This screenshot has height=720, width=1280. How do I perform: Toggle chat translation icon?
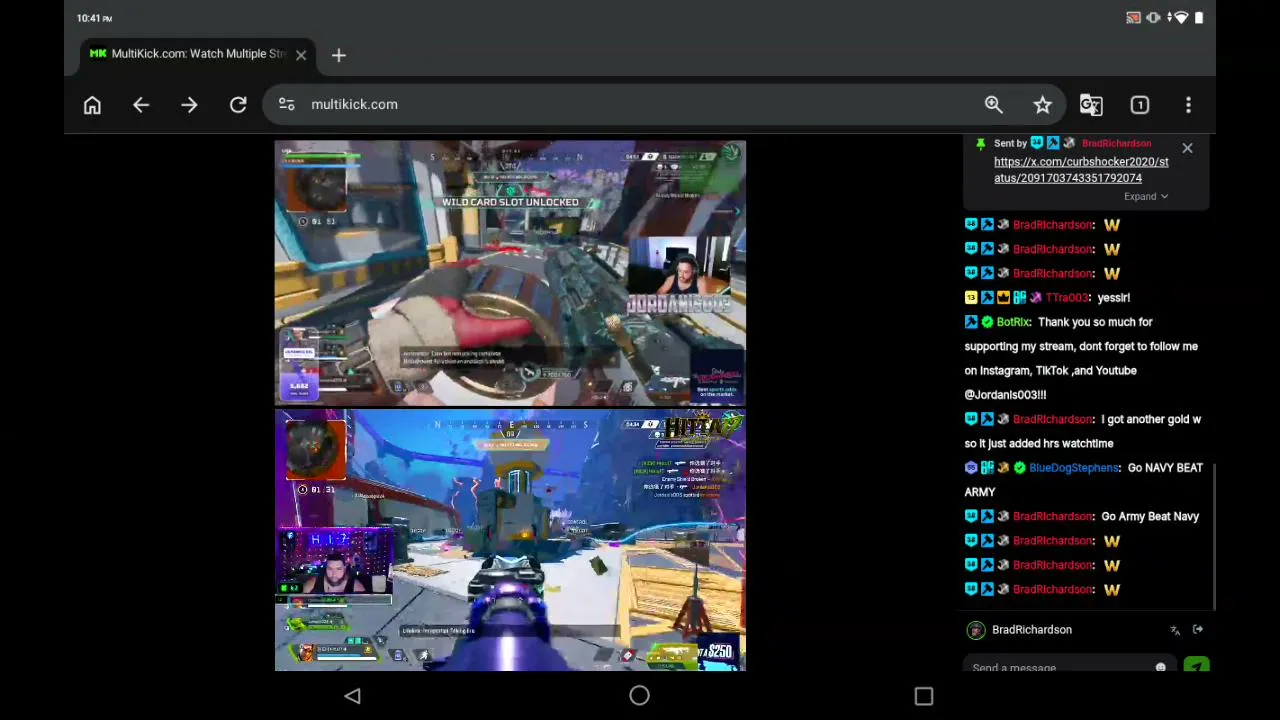click(x=1175, y=630)
